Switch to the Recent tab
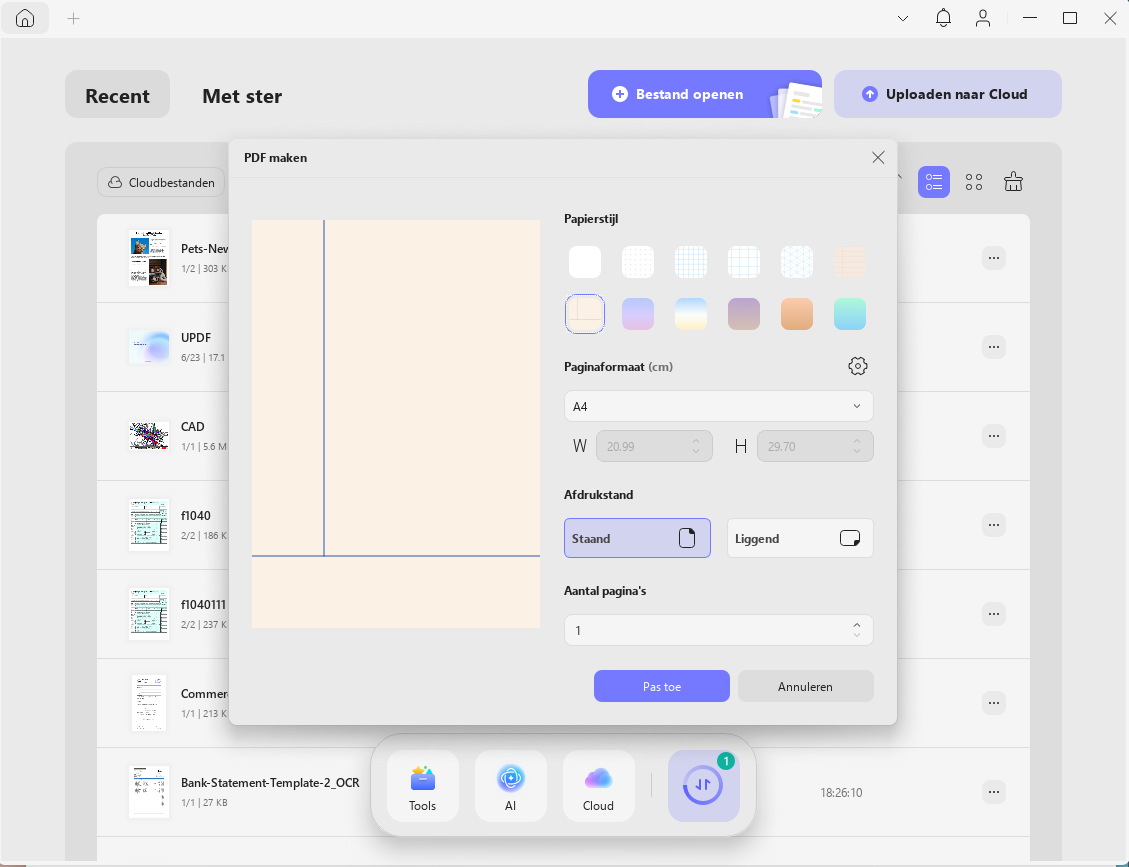This screenshot has height=867, width=1129. tap(117, 94)
